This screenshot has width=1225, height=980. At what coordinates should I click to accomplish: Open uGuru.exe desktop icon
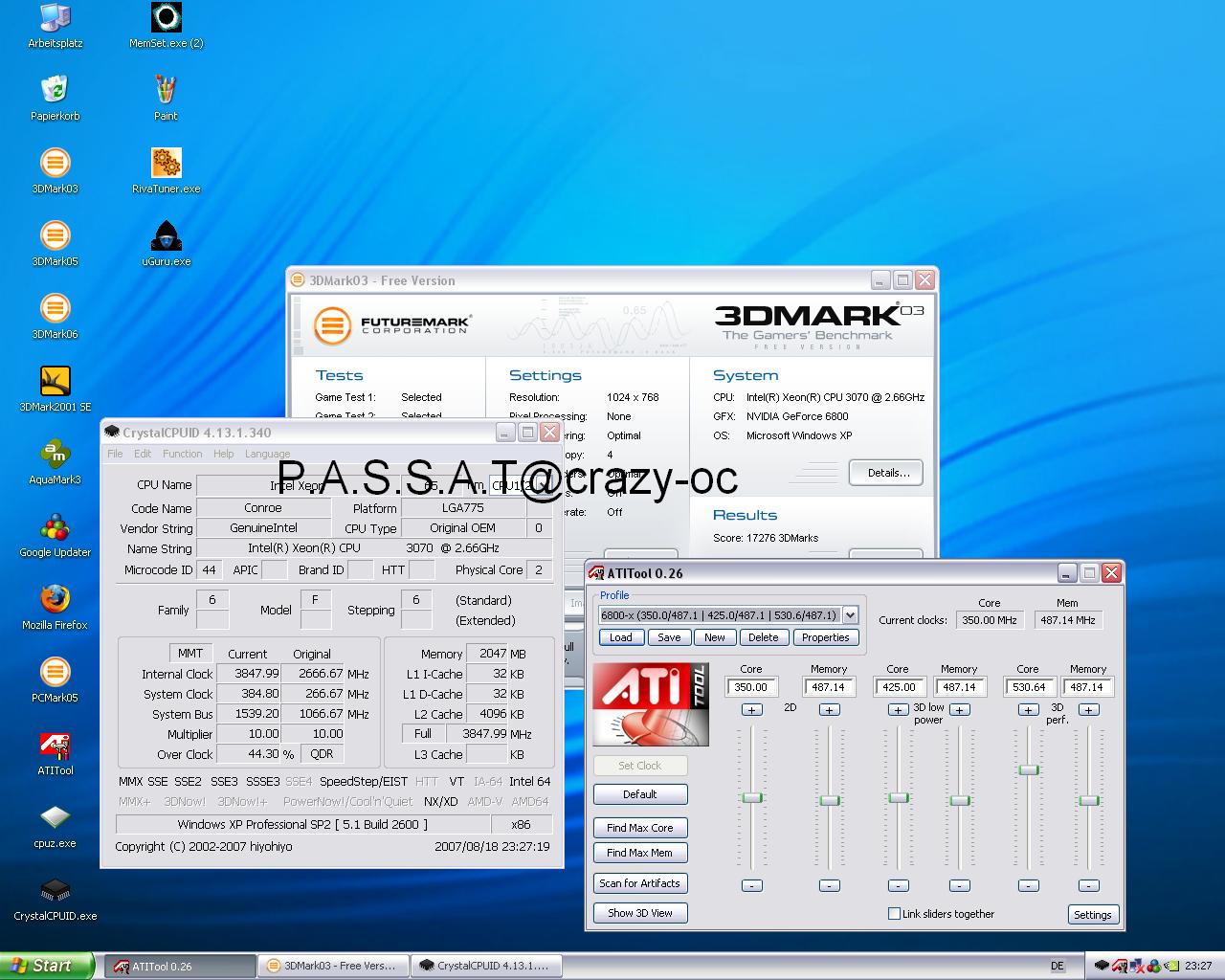click(x=166, y=244)
